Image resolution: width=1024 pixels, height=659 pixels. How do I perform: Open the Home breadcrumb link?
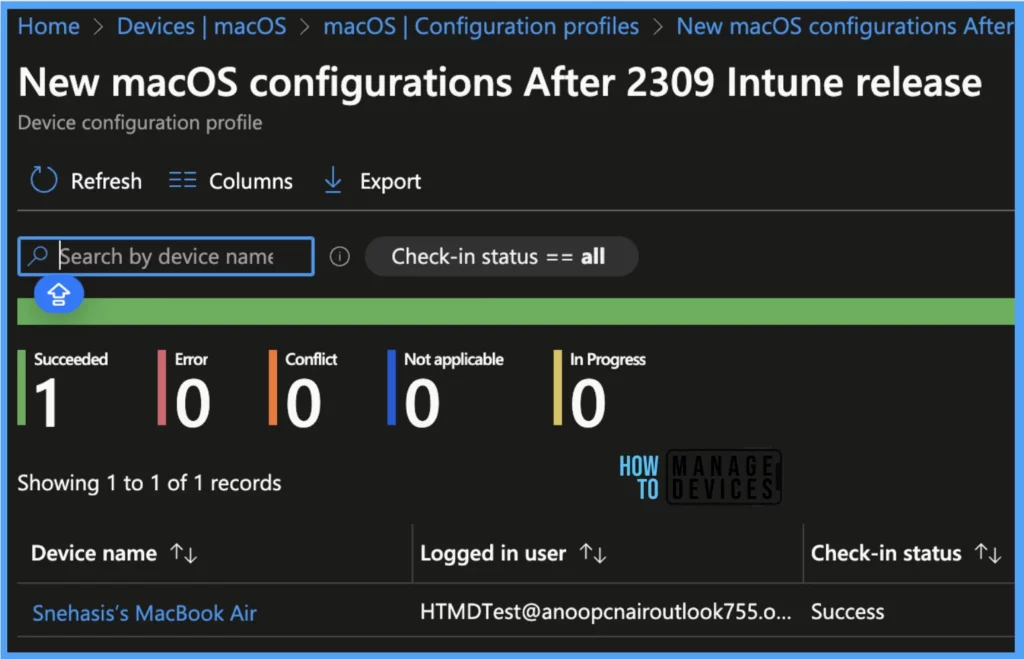[x=49, y=26]
